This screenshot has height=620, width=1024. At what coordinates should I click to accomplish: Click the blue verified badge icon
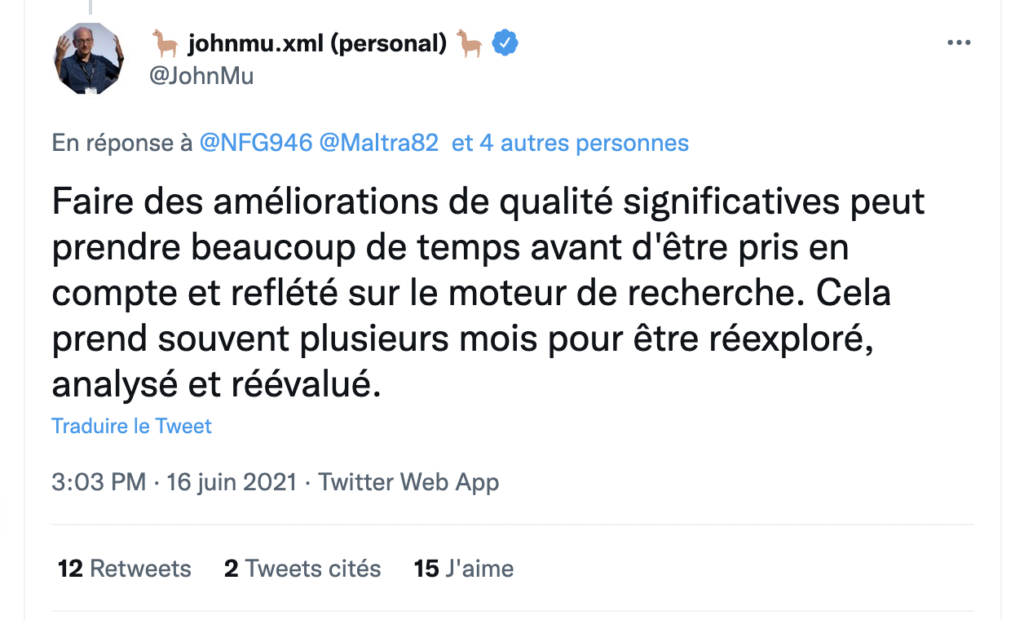click(505, 42)
